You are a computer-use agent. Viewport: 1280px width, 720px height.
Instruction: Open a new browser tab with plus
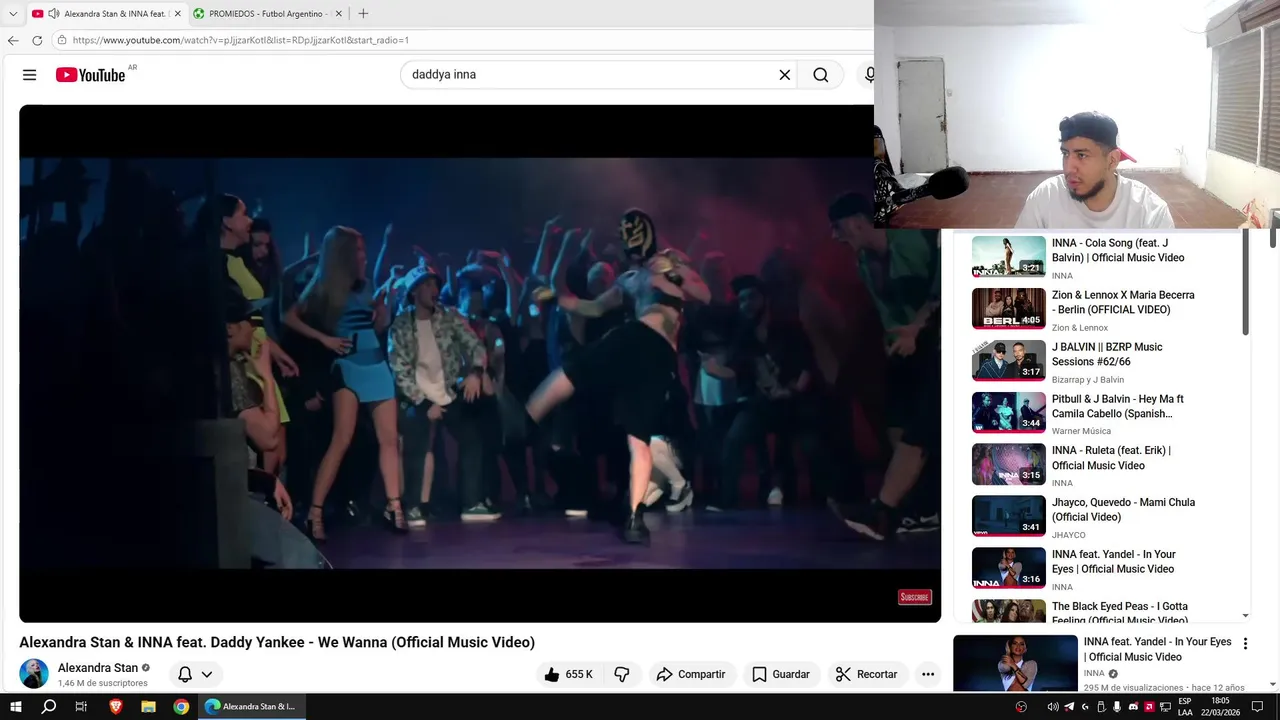pyautogui.click(x=363, y=13)
